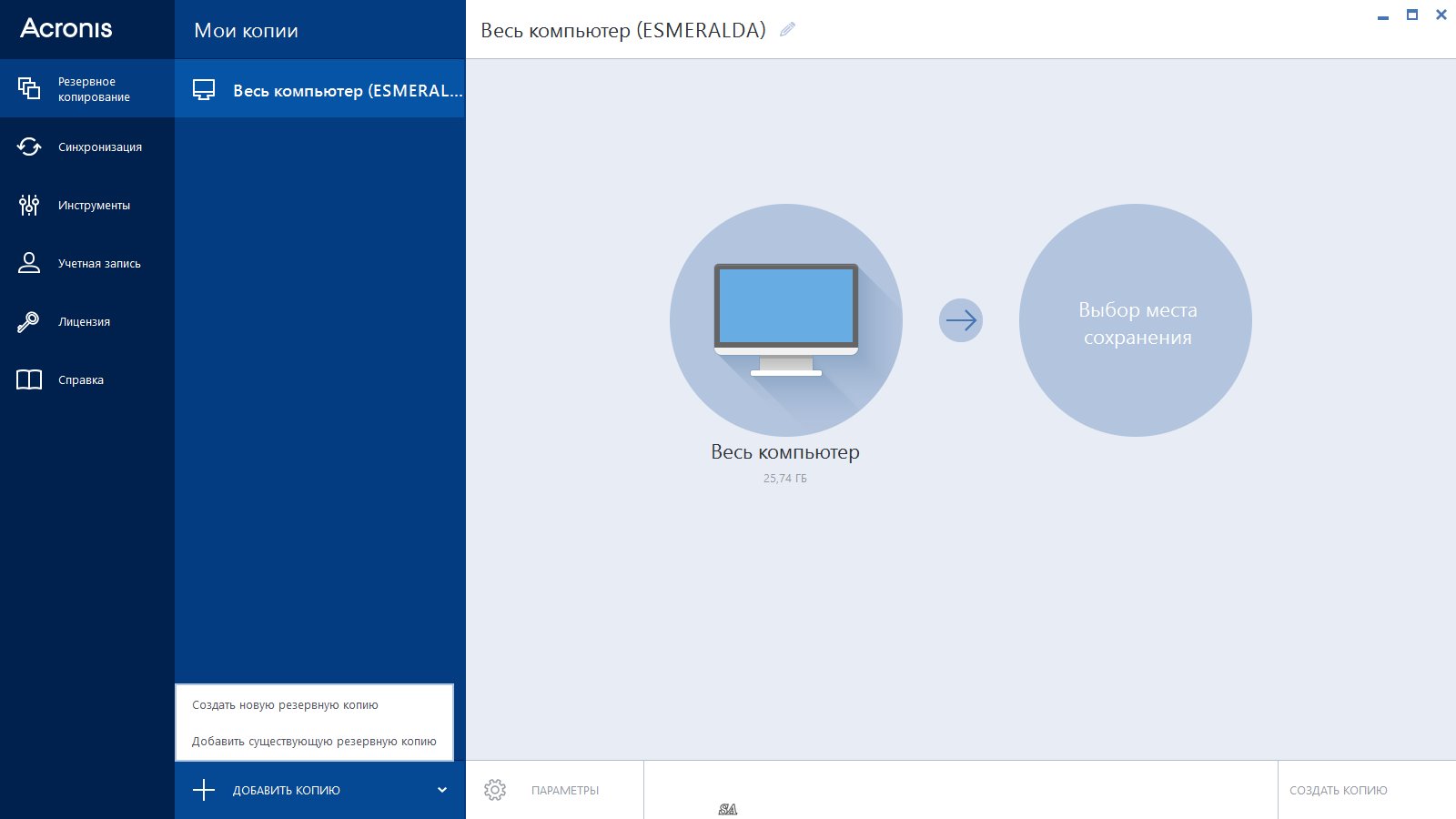Click Выбор места сохранения destination circle
Image resolution: width=1456 pixels, height=819 pixels.
point(1136,320)
